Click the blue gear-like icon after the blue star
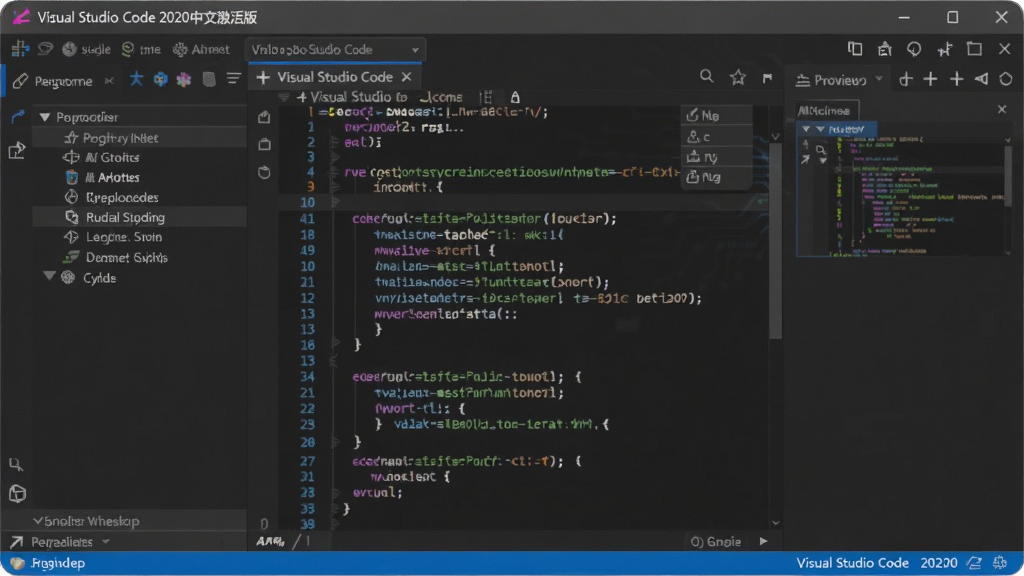The width and height of the screenshot is (1024, 576). (x=160, y=80)
